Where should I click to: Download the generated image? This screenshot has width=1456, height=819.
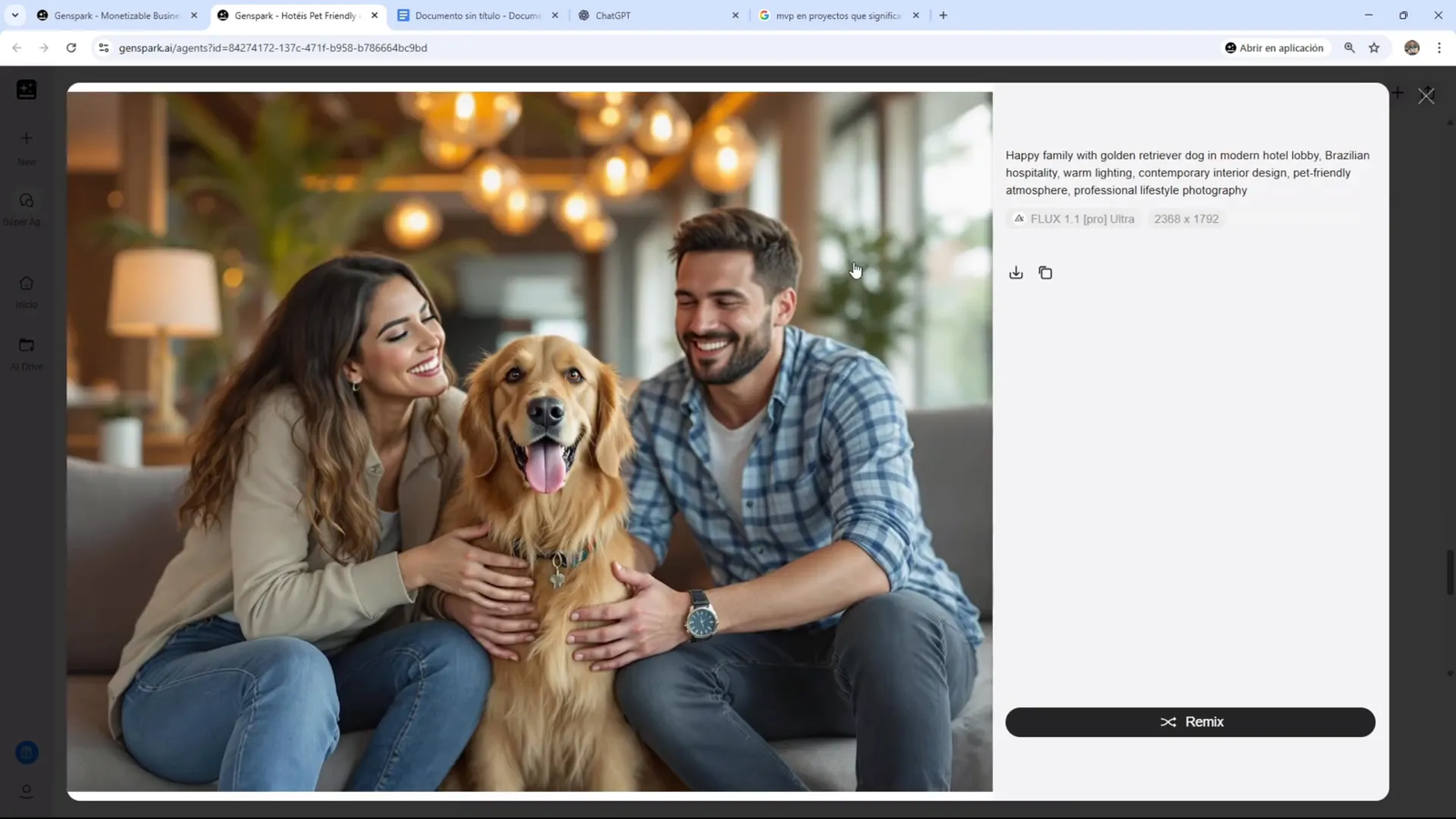tap(1016, 273)
